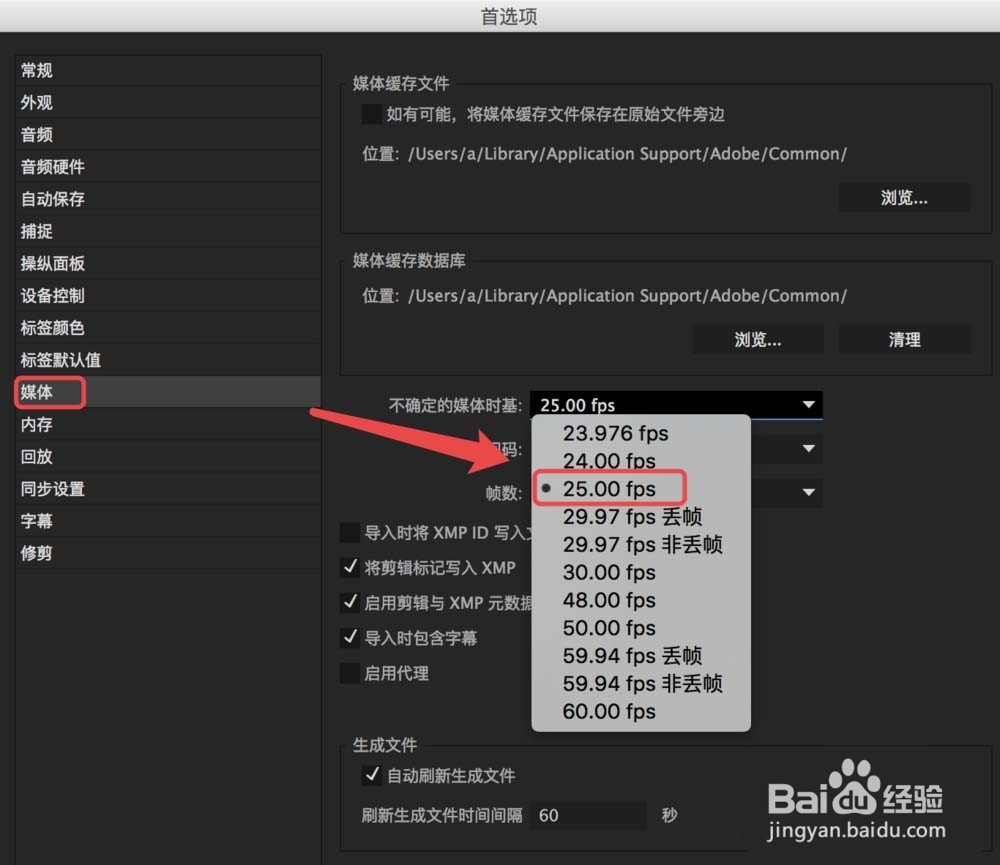Click 清理 to clean the cache database

(903, 339)
